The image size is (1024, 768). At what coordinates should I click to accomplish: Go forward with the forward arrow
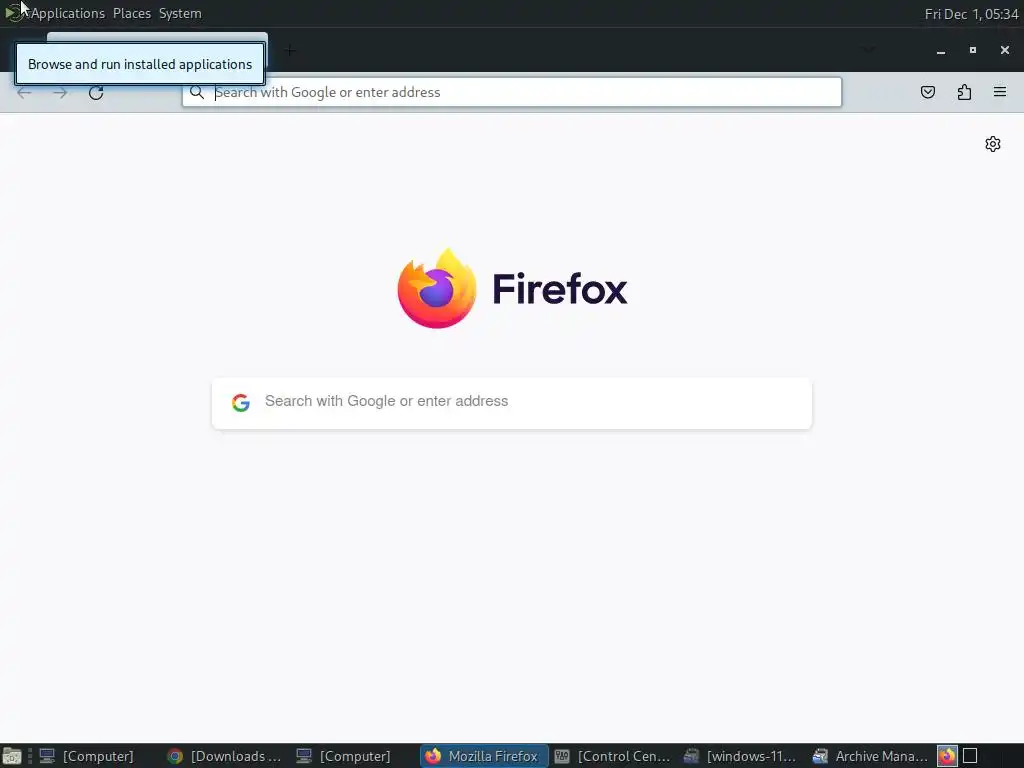coord(60,93)
